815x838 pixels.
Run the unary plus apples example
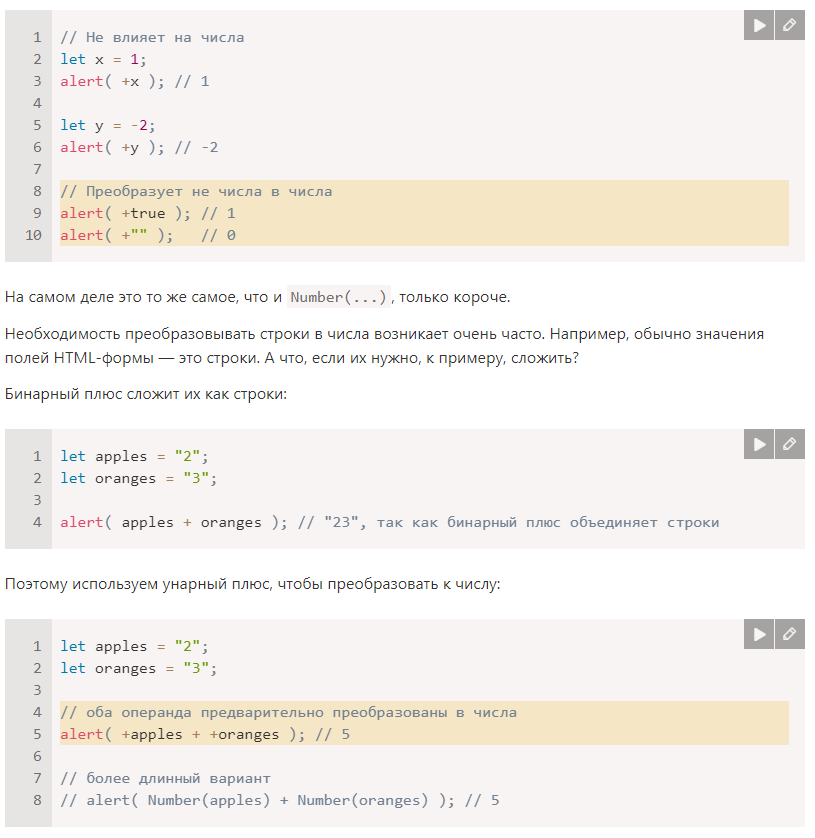(760, 634)
